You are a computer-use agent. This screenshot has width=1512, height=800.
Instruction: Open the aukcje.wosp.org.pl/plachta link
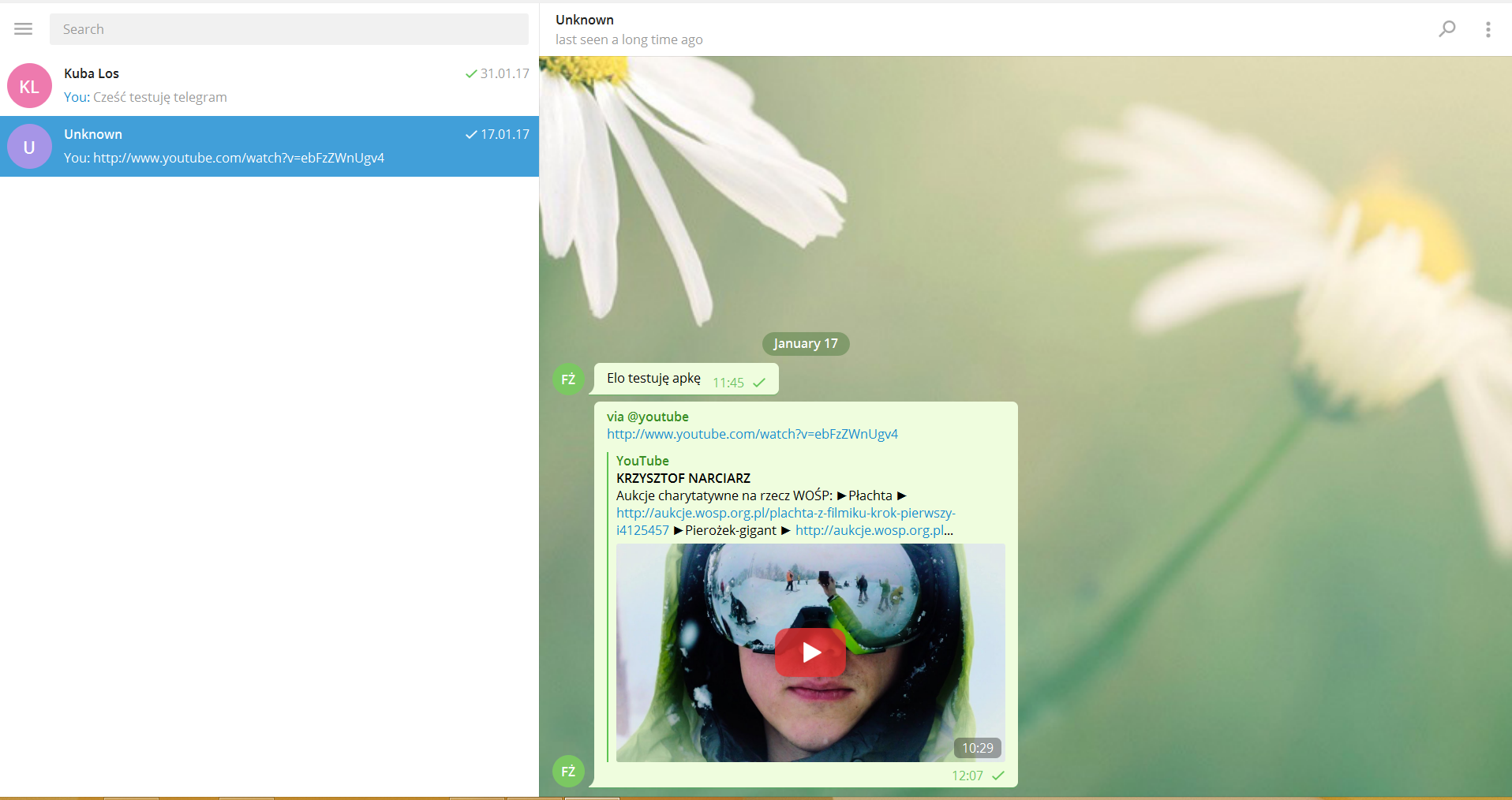click(x=786, y=513)
